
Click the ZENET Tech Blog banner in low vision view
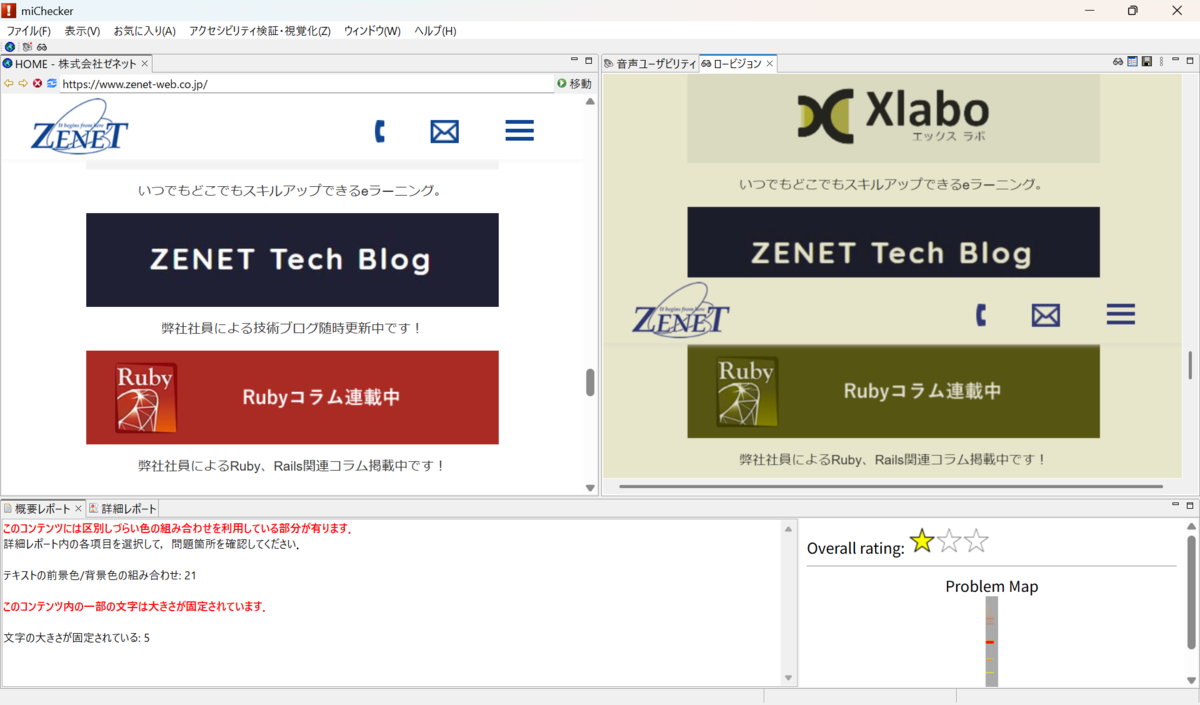893,242
